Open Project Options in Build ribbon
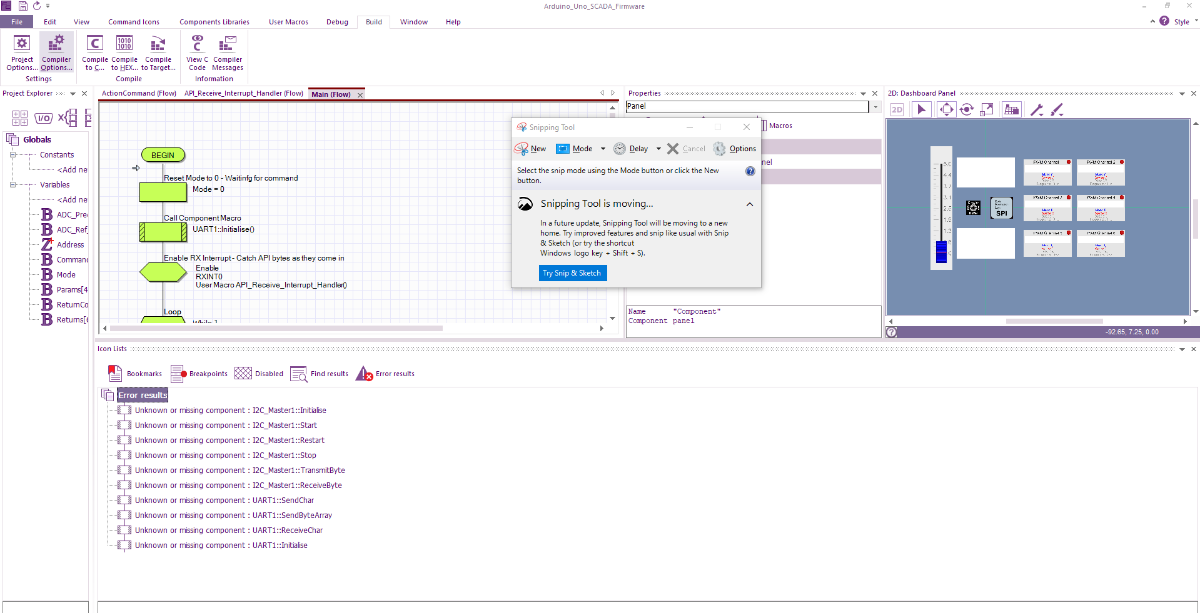This screenshot has width=1200, height=613. pyautogui.click(x=21, y=53)
